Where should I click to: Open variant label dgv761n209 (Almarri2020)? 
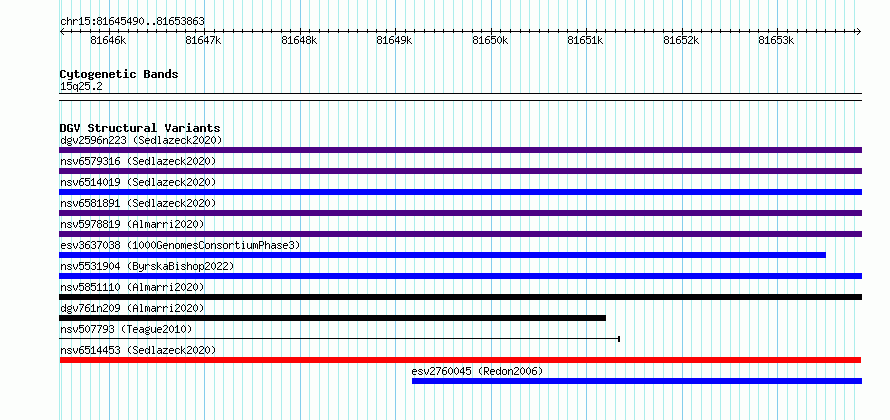point(132,308)
